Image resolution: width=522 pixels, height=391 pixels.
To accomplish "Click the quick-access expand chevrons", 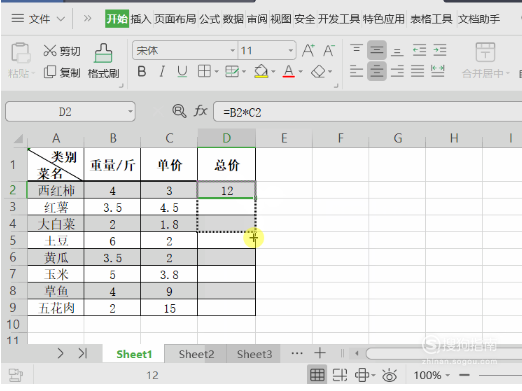I will [x=87, y=18].
